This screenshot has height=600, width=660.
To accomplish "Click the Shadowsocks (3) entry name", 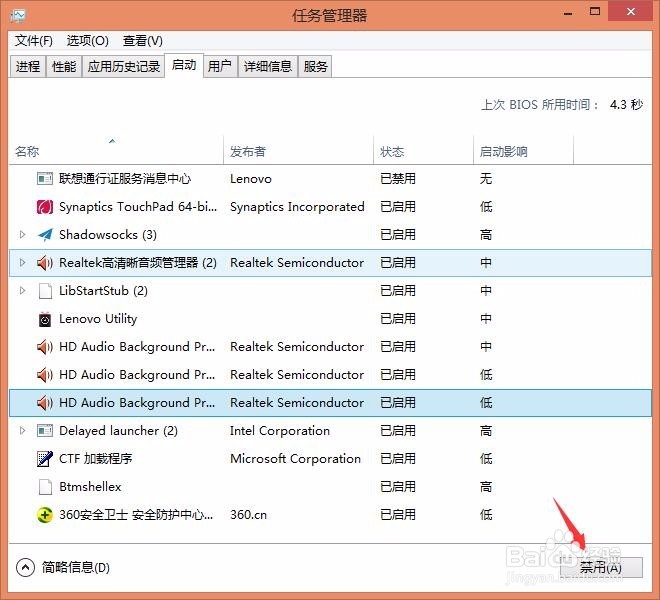I will tap(108, 235).
